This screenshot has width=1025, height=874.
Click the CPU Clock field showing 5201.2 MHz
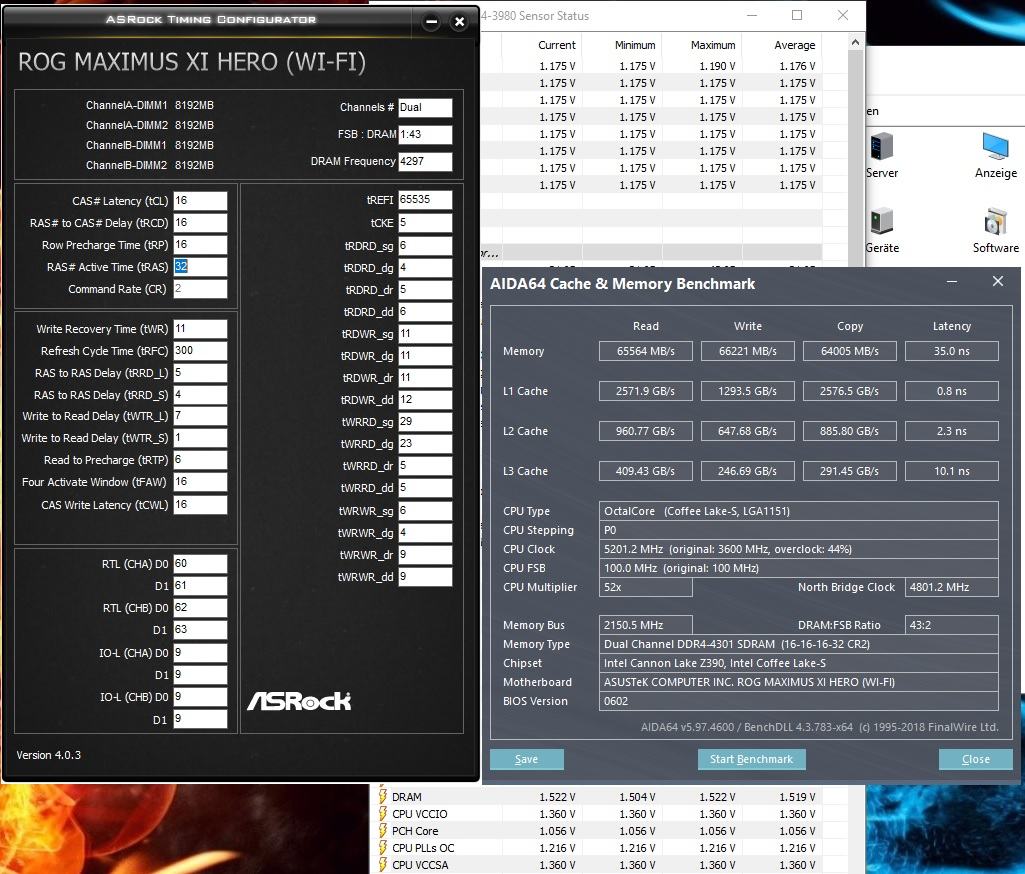(798, 549)
